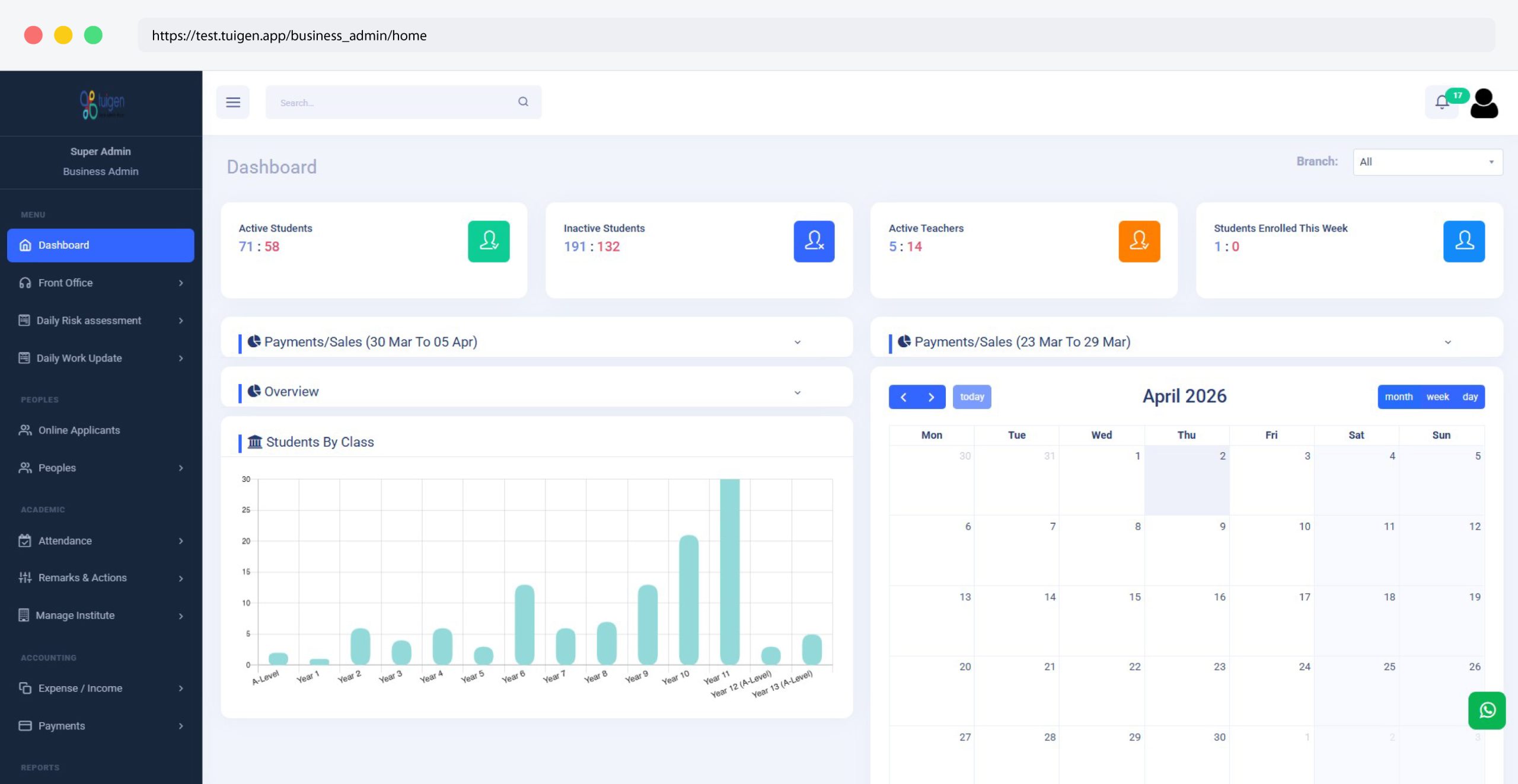Viewport: 1518px width, 784px height.
Task: Open the notifications bell icon
Action: (1442, 103)
